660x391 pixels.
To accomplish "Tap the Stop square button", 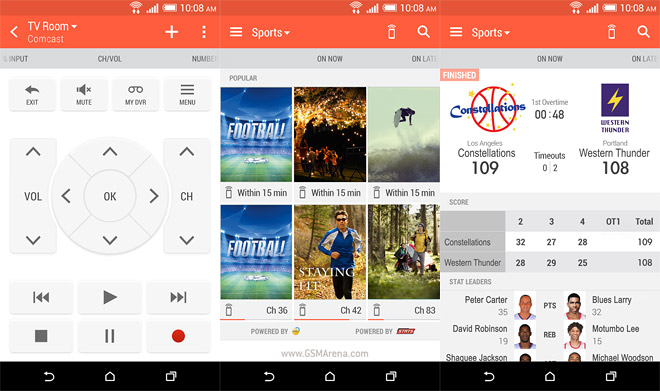I will pos(41,336).
